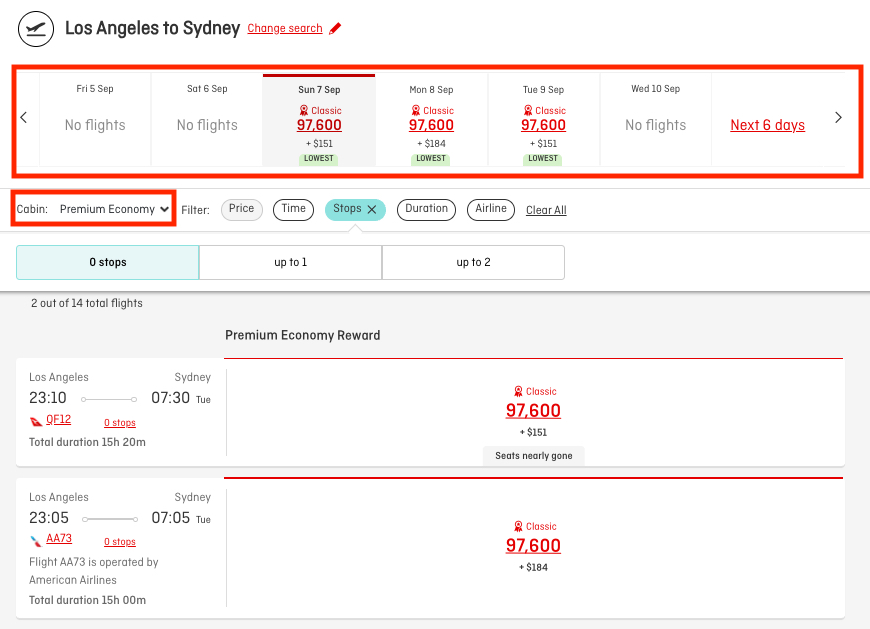
Task: Click the airplane takeoff icon beside the title
Action: click(x=36, y=29)
